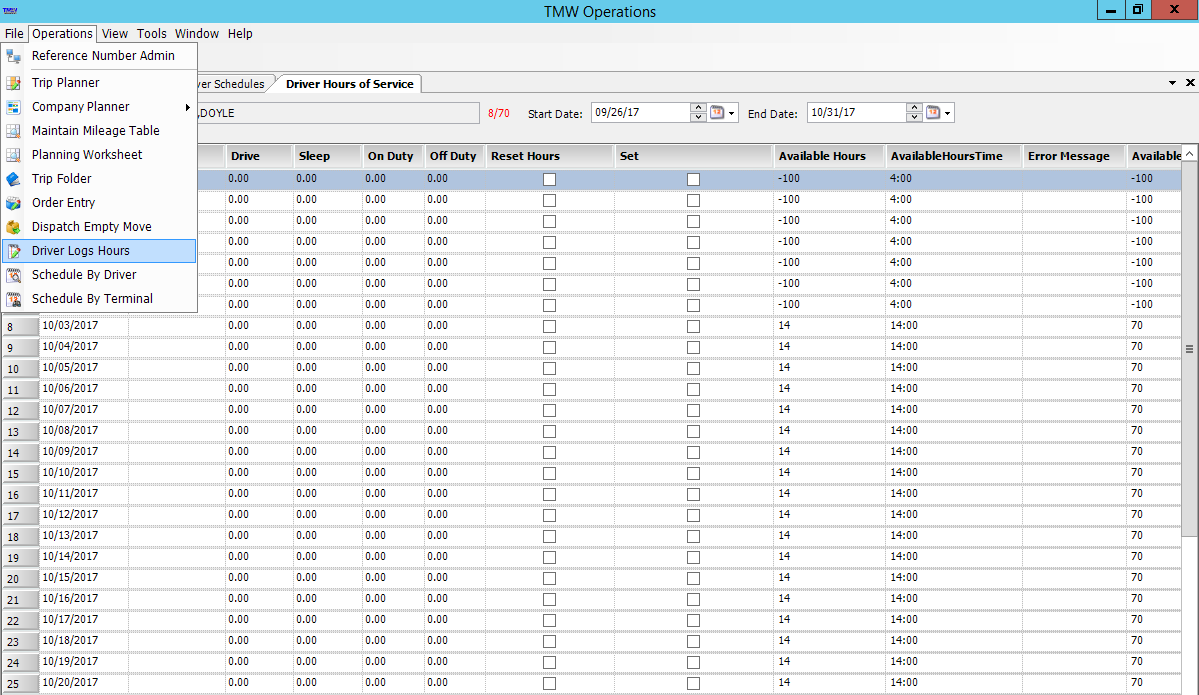Image resolution: width=1199 pixels, height=695 pixels.
Task: Sort by the Sleep column header
Action: 327,156
